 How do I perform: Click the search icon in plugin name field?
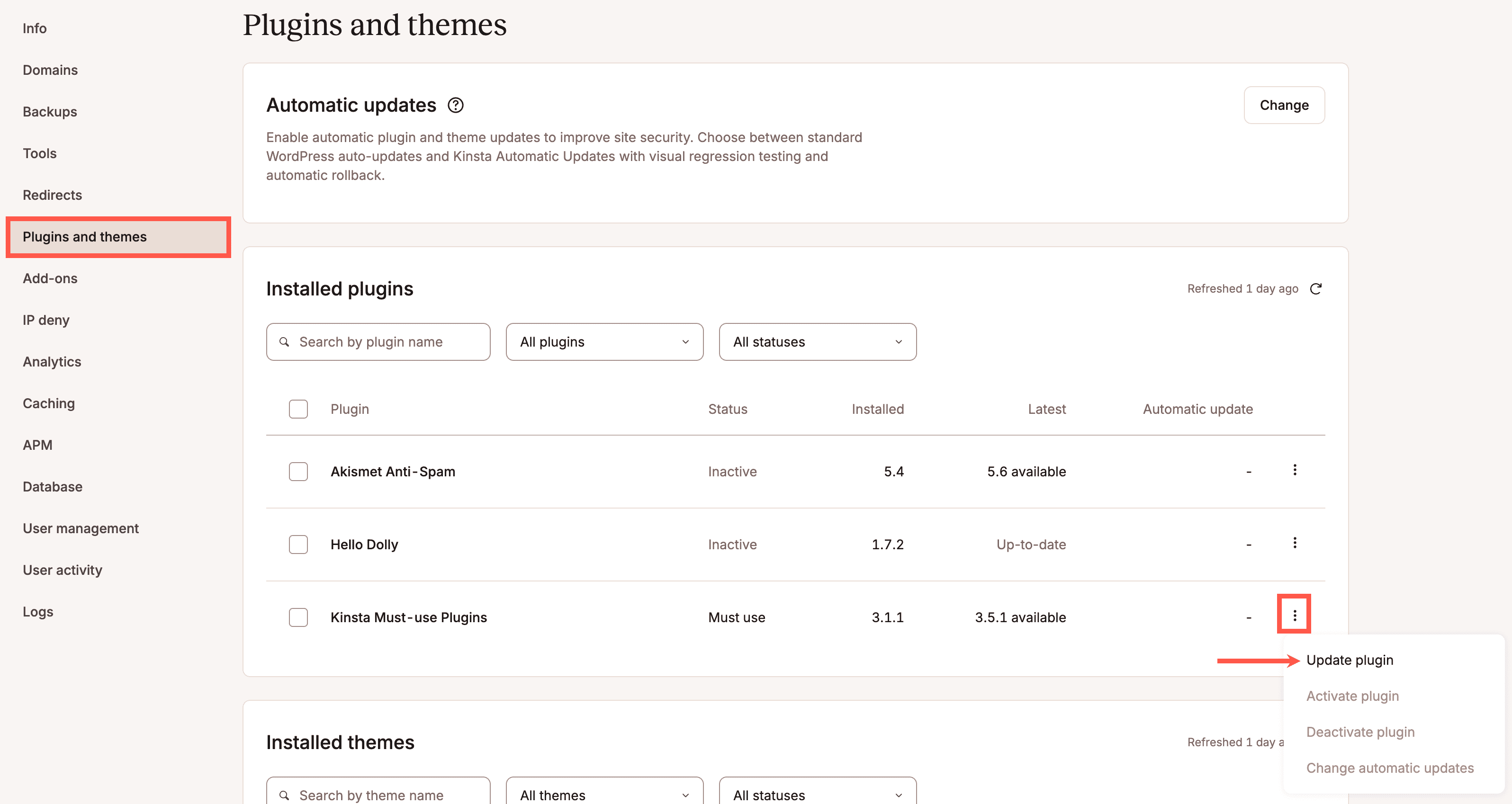coord(284,341)
